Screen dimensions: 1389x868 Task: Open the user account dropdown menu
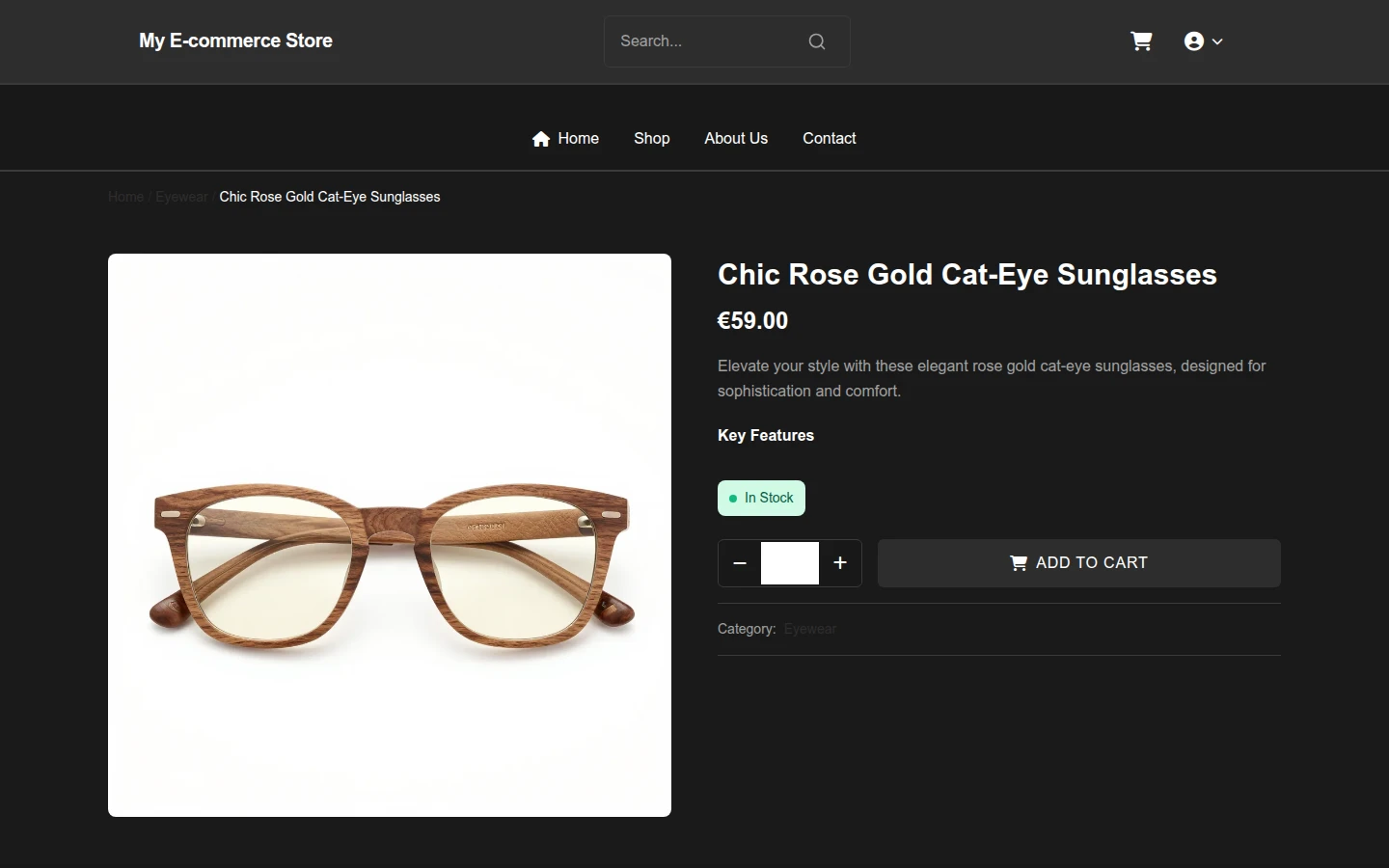1203,41
